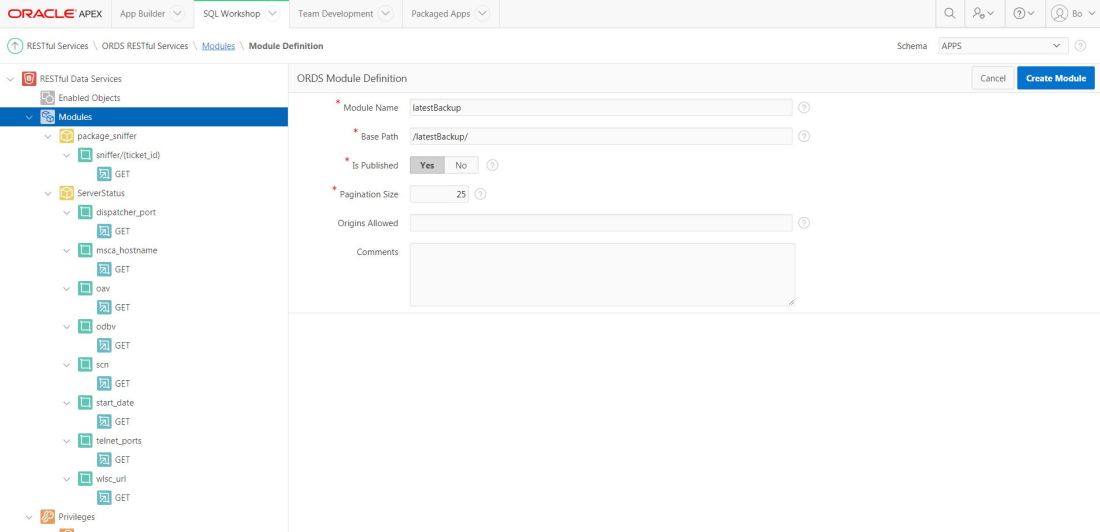Viewport: 1100px width, 532px height.
Task: Open the Team Development menu
Action: [344, 14]
